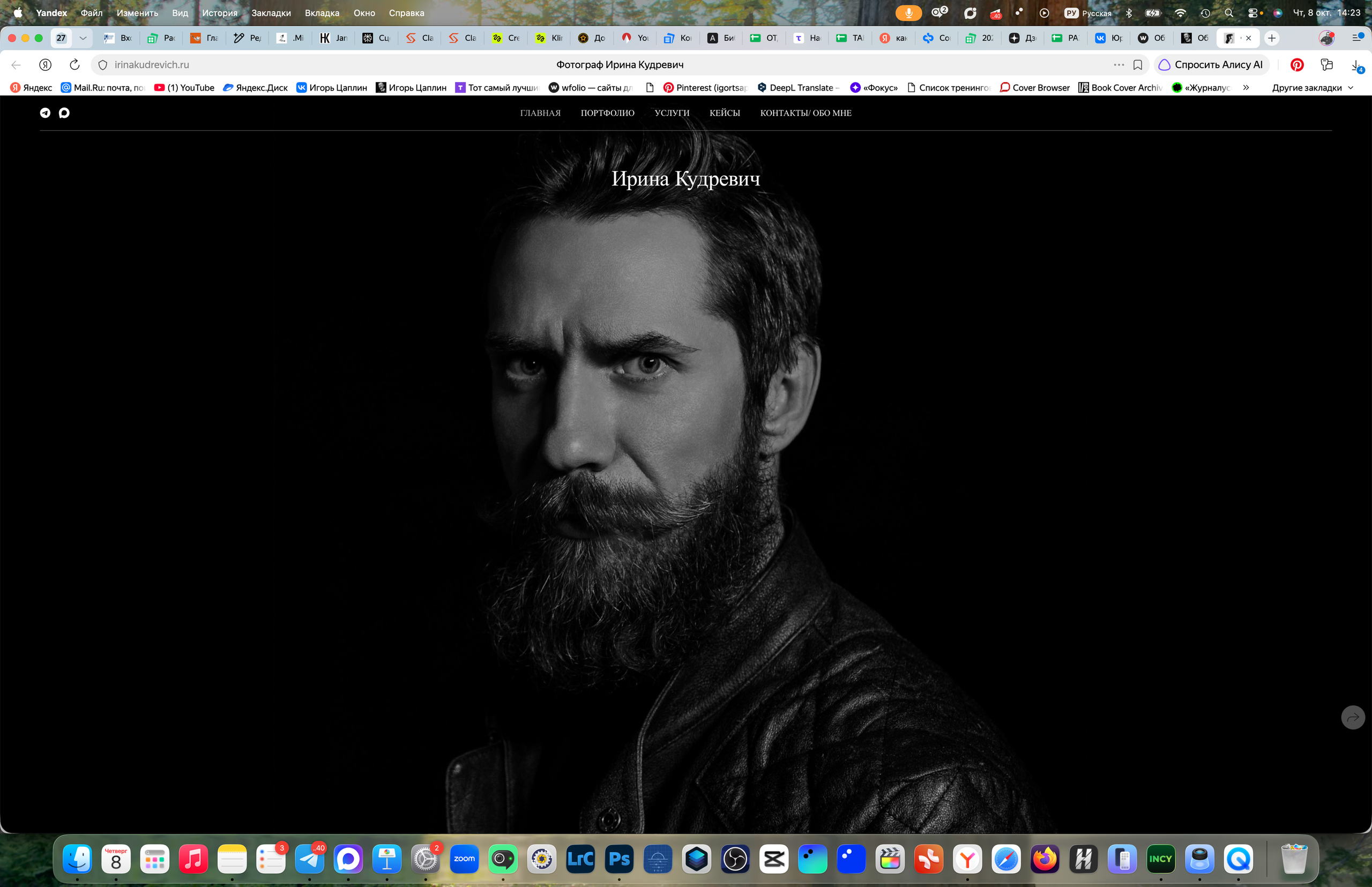This screenshot has height=887, width=1372.
Task: Open the Файл menu
Action: 92,13
